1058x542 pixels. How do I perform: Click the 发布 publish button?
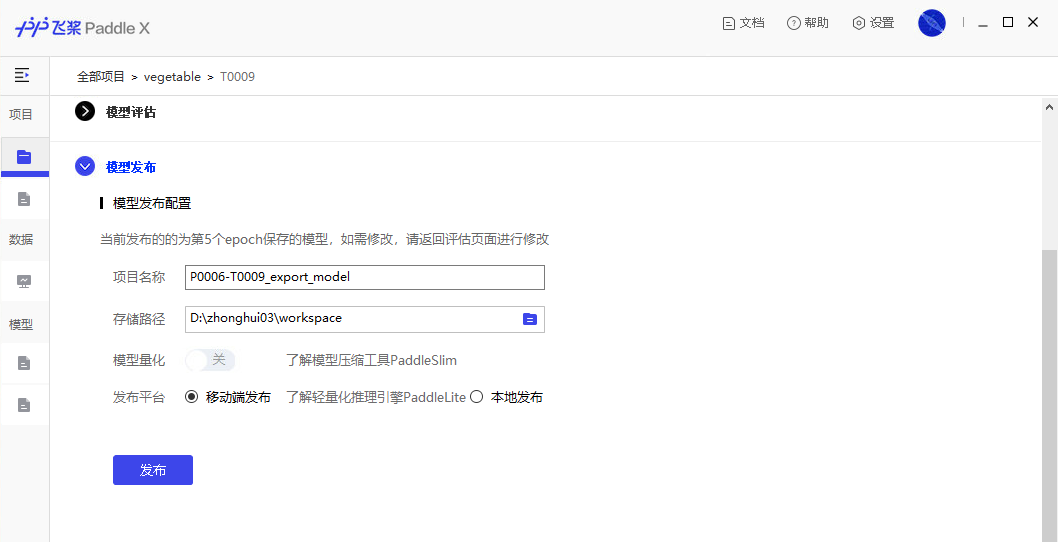(x=152, y=470)
